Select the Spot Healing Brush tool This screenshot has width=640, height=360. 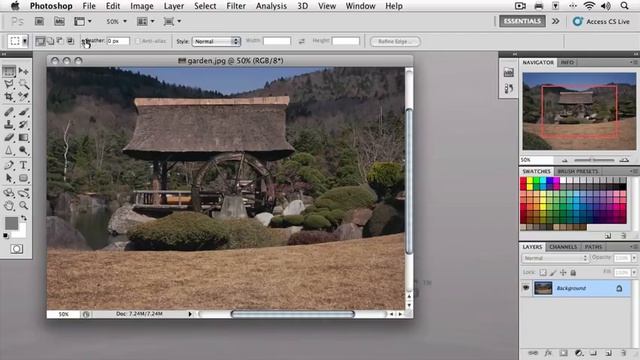9,112
